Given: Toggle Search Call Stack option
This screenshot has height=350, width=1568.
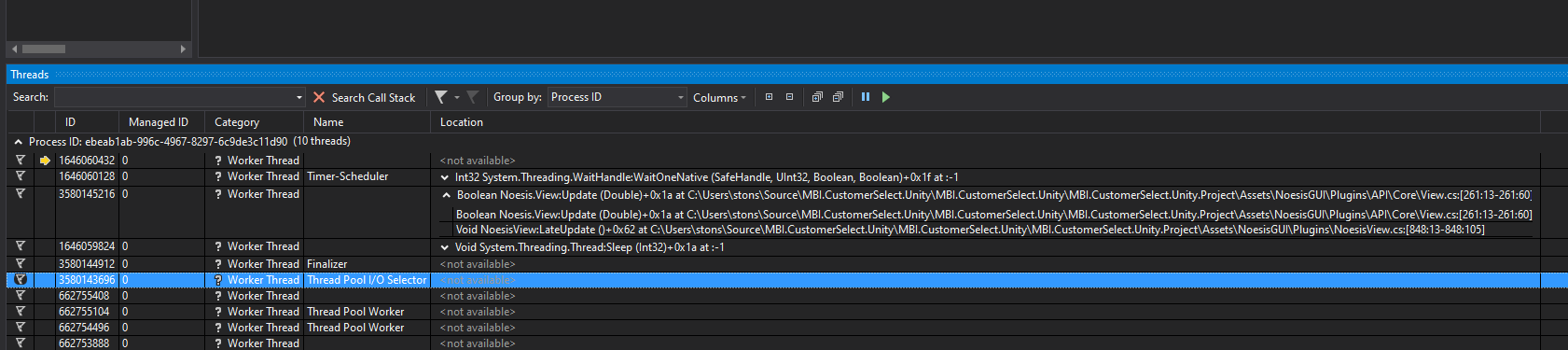Looking at the screenshot, I should pos(373,97).
